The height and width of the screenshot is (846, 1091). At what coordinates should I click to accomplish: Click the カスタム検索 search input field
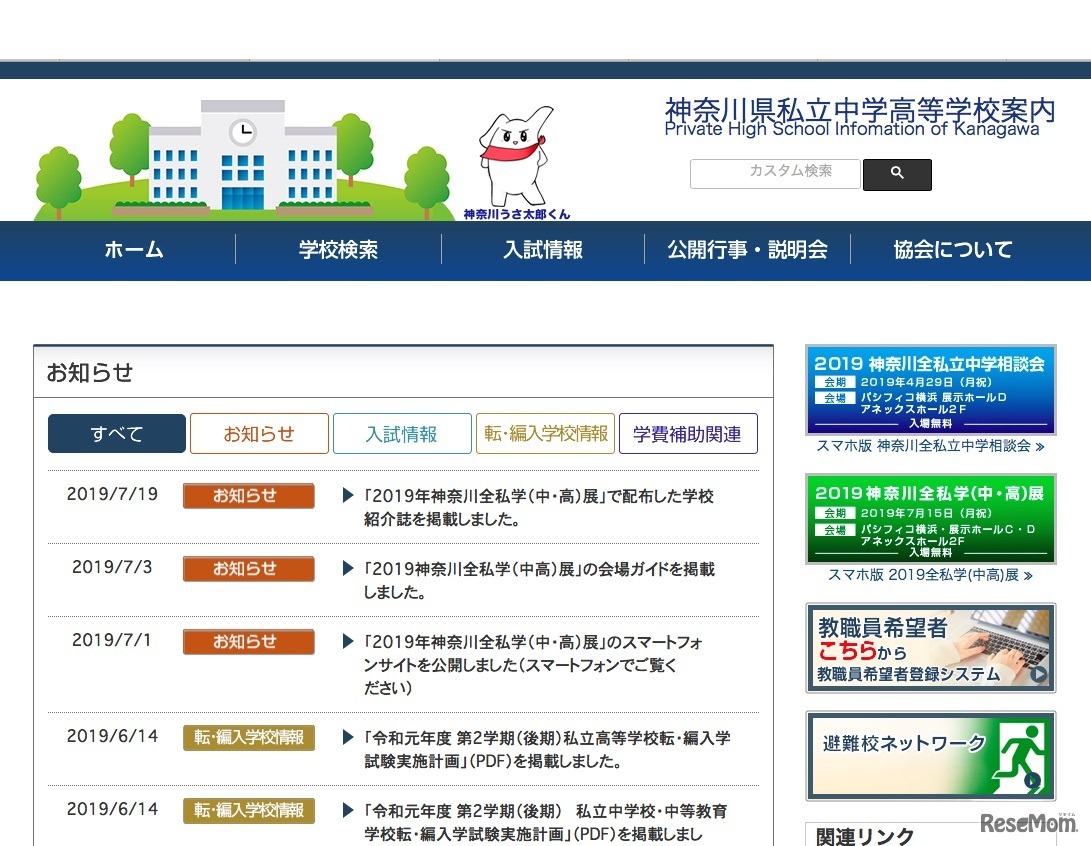[x=775, y=173]
